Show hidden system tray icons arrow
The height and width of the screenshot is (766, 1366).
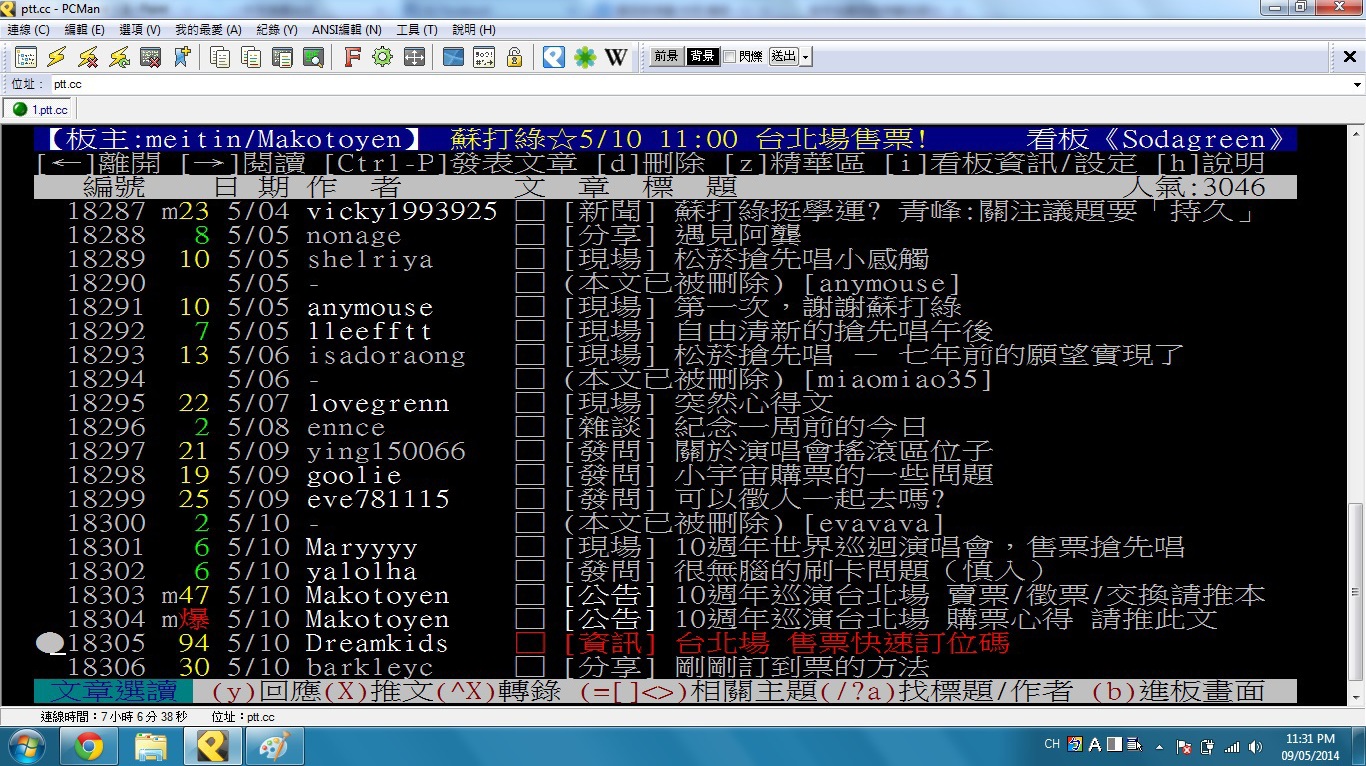click(1161, 746)
